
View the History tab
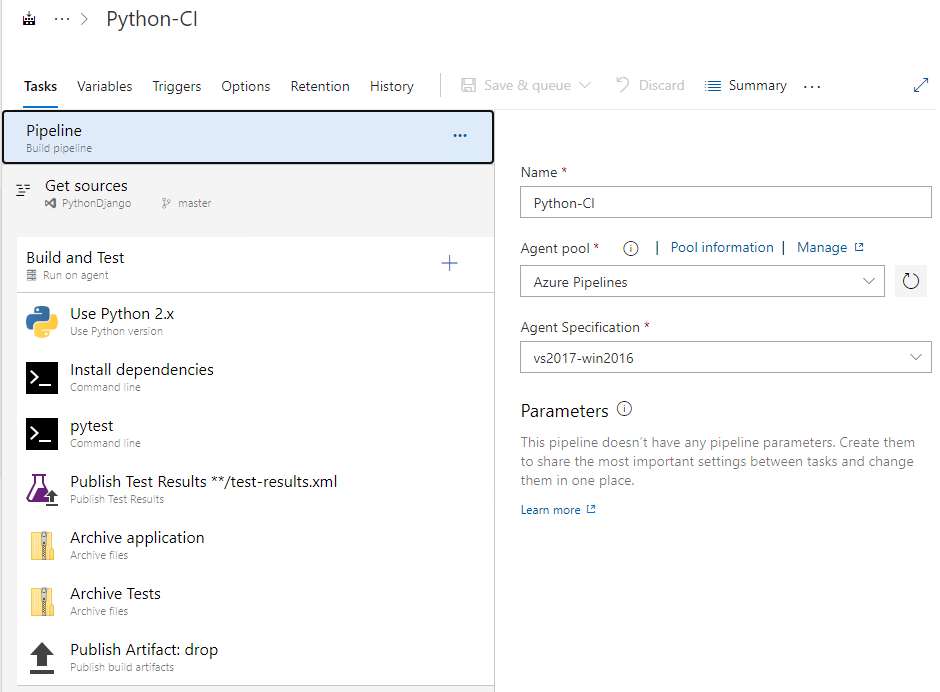coord(391,86)
